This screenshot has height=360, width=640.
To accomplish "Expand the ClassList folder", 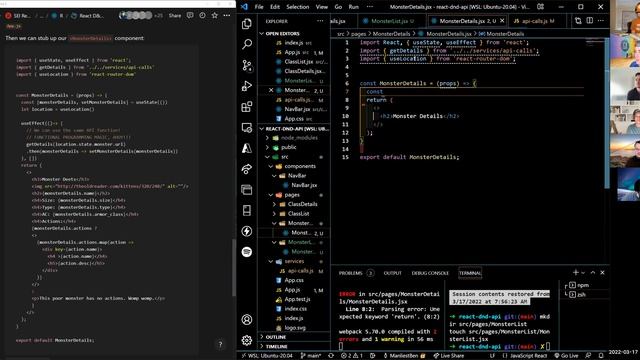I will (x=297, y=214).
